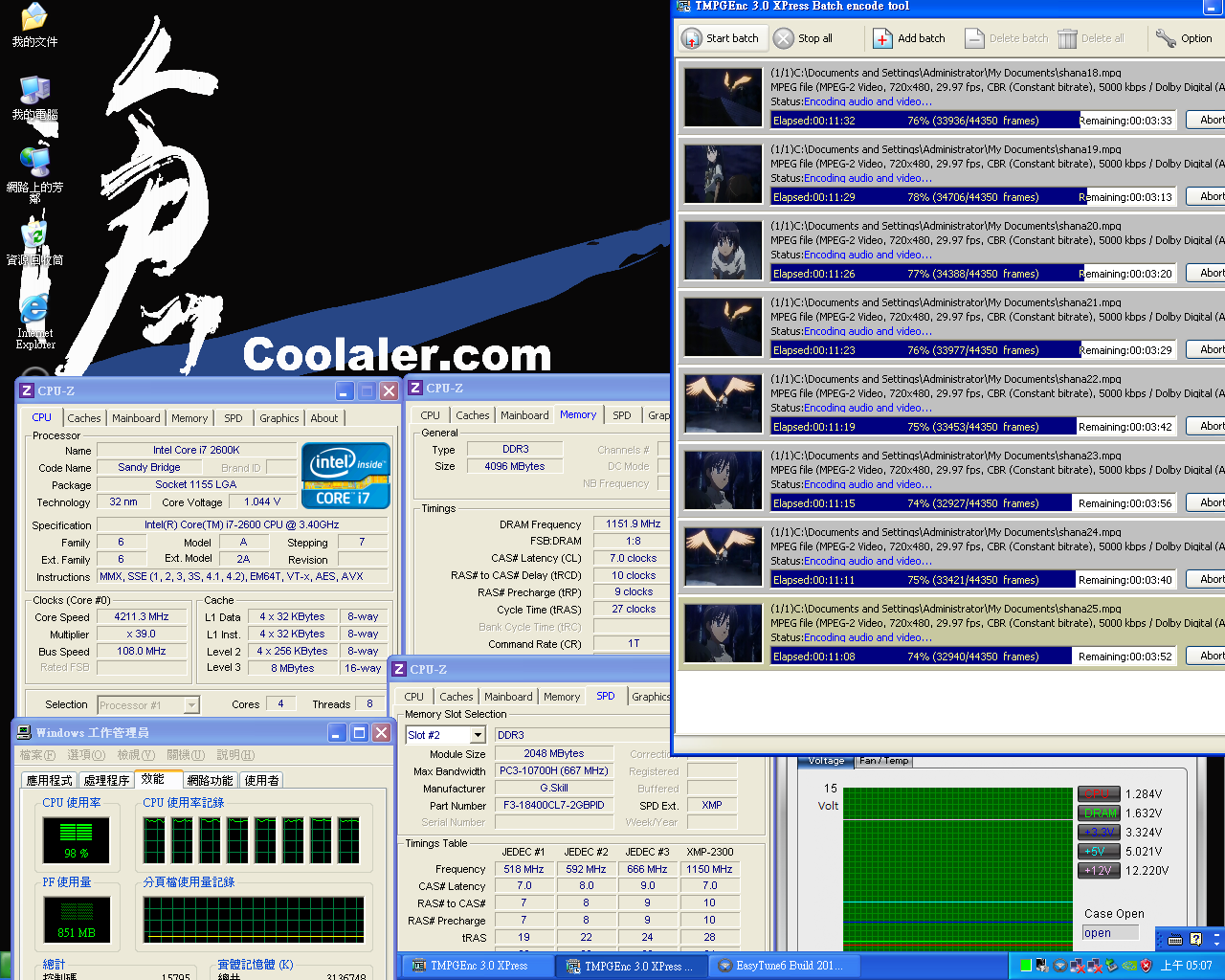This screenshot has height=980, width=1225.
Task: Click the greyed Delete batch toolbar item
Action: coord(1007,38)
